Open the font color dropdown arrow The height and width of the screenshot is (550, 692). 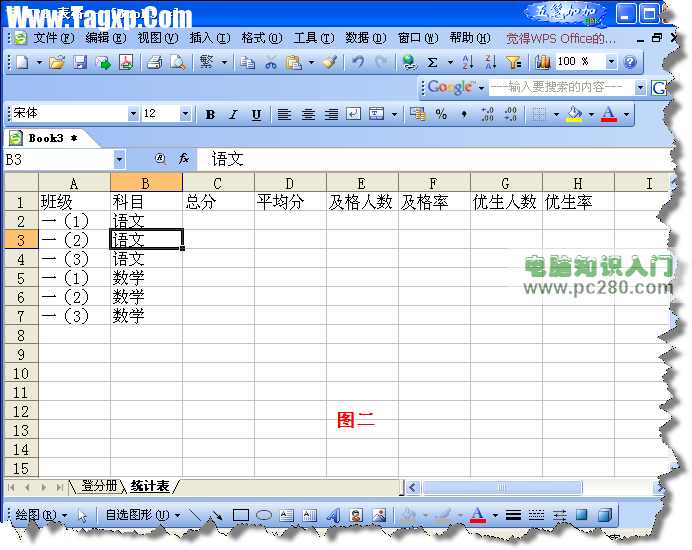pos(626,115)
